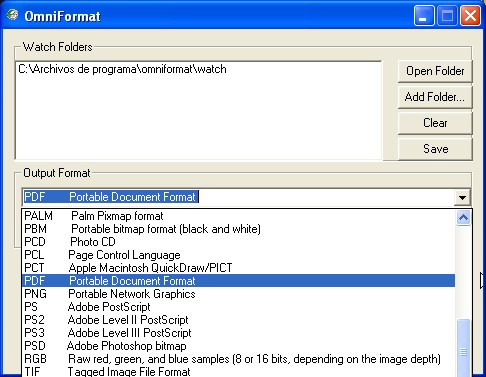This screenshot has width=486, height=377.
Task: Choose PSD Adobe Photoshop bitmap
Action: pyautogui.click(x=238, y=346)
